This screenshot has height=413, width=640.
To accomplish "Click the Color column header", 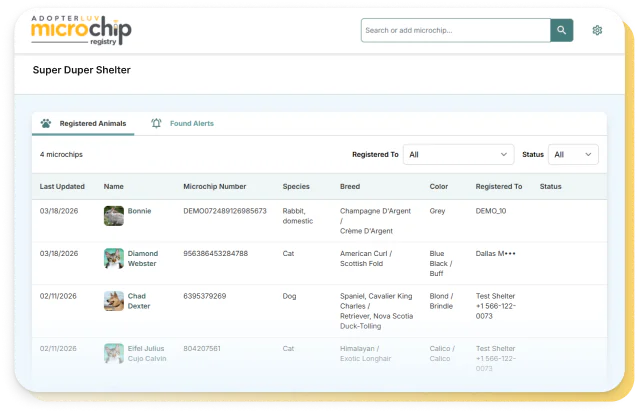I will tap(439, 187).
